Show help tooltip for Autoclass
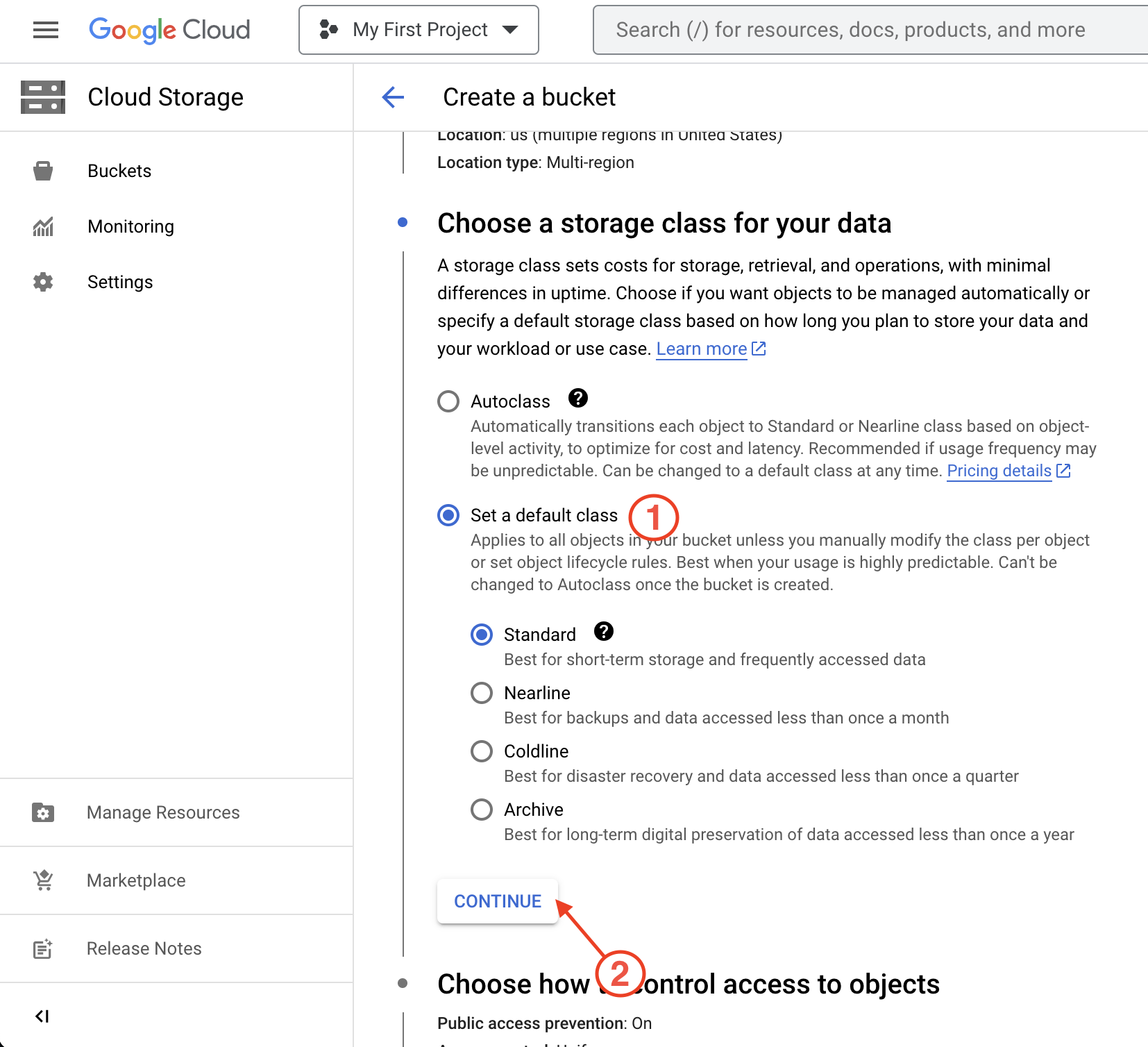Image resolution: width=1148 pixels, height=1047 pixels. (578, 398)
